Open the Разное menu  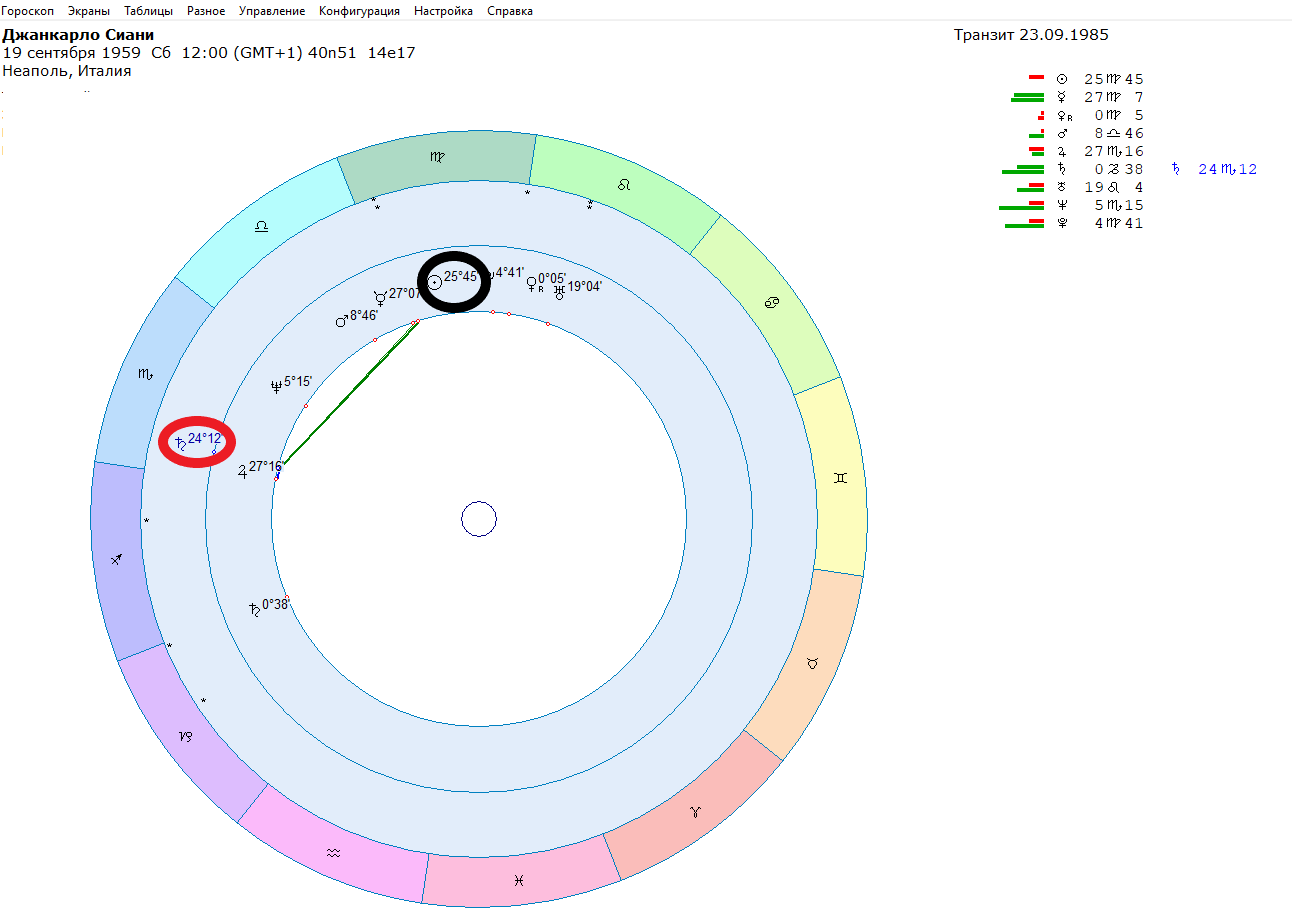coord(206,11)
